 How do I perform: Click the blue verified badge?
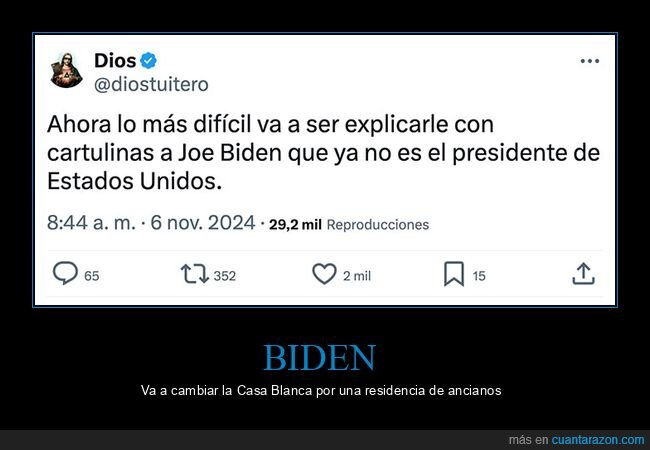(x=148, y=61)
